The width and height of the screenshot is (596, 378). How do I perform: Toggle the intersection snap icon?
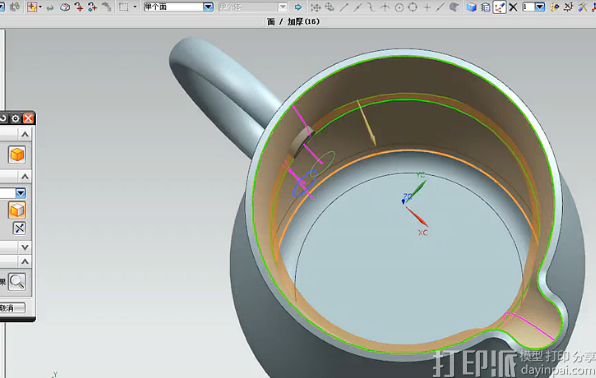coord(385,7)
